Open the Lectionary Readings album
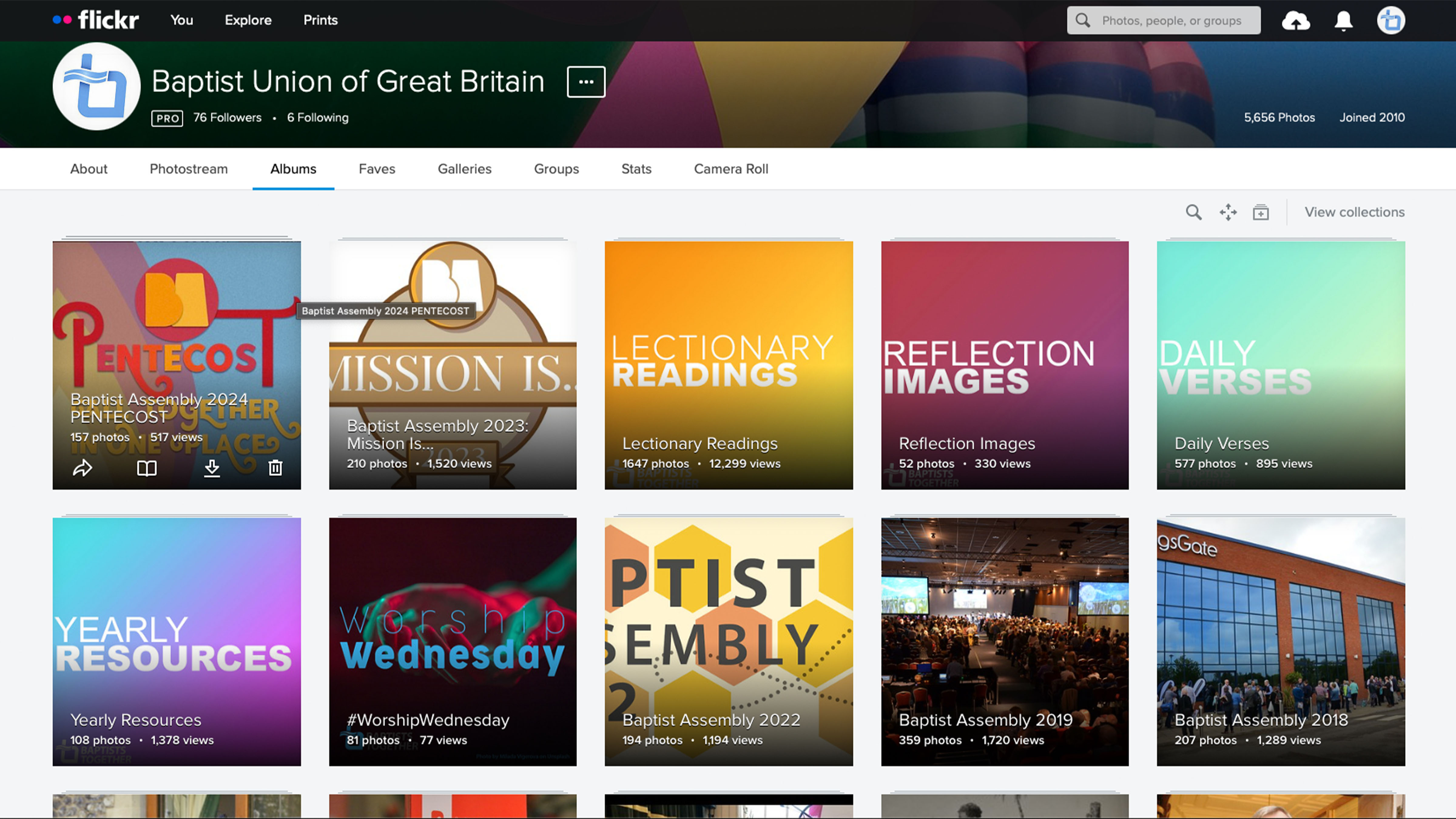 [x=729, y=365]
